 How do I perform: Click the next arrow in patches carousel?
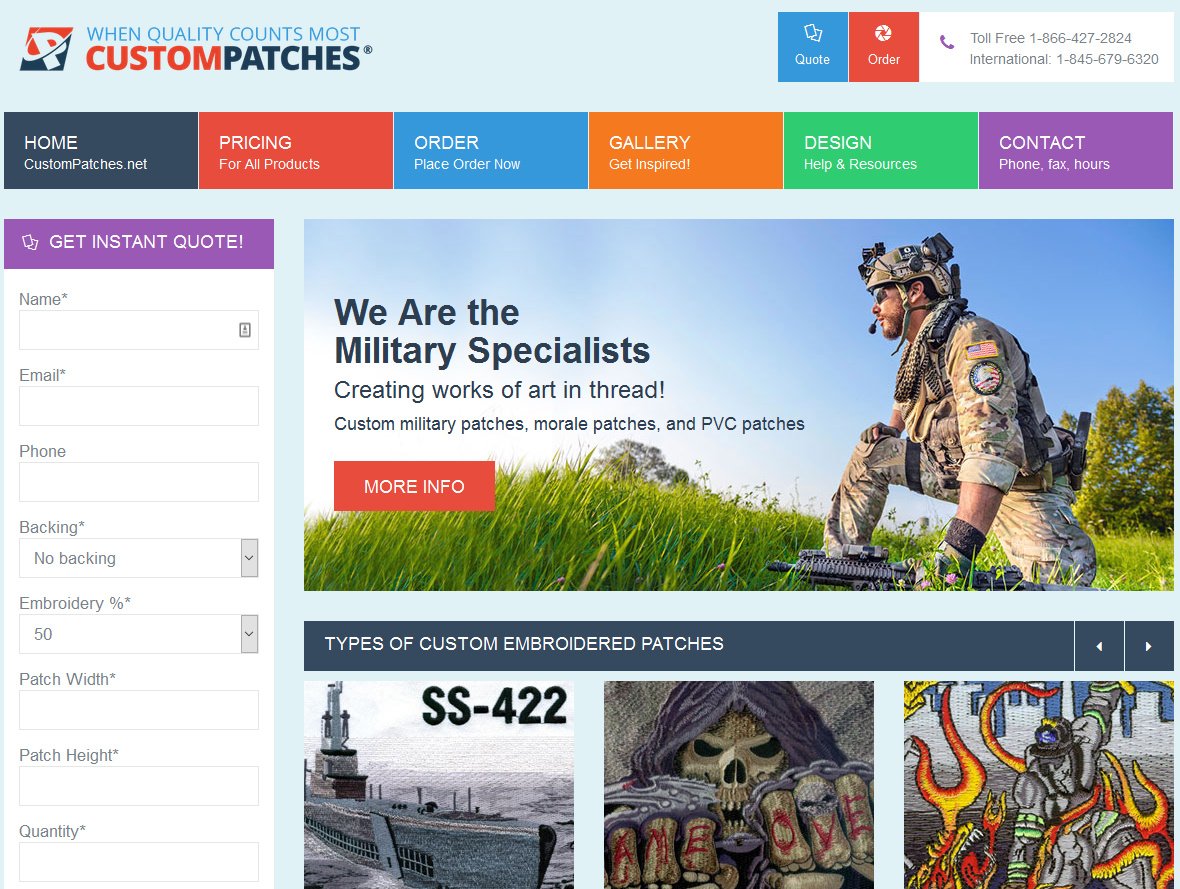pyautogui.click(x=1148, y=646)
